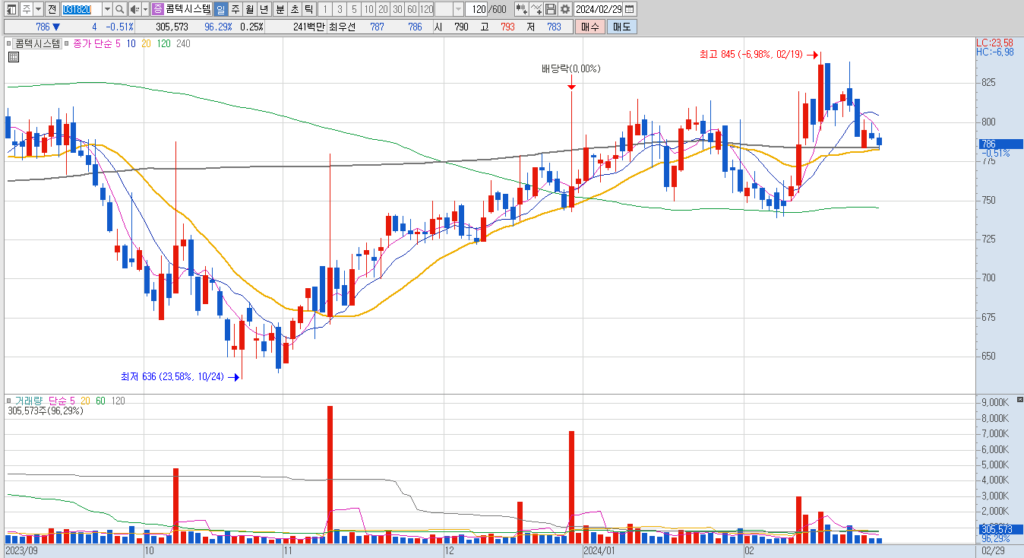
Task: Click the stock code input field
Action: pos(82,9)
